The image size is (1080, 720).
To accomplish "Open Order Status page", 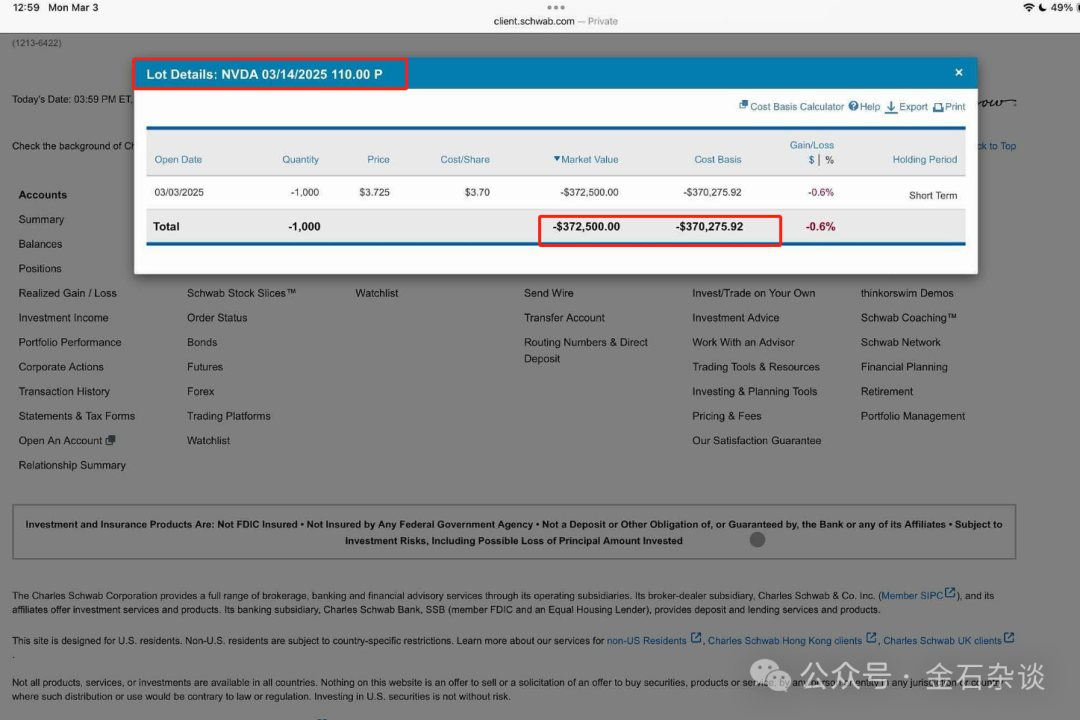I will (x=217, y=318).
